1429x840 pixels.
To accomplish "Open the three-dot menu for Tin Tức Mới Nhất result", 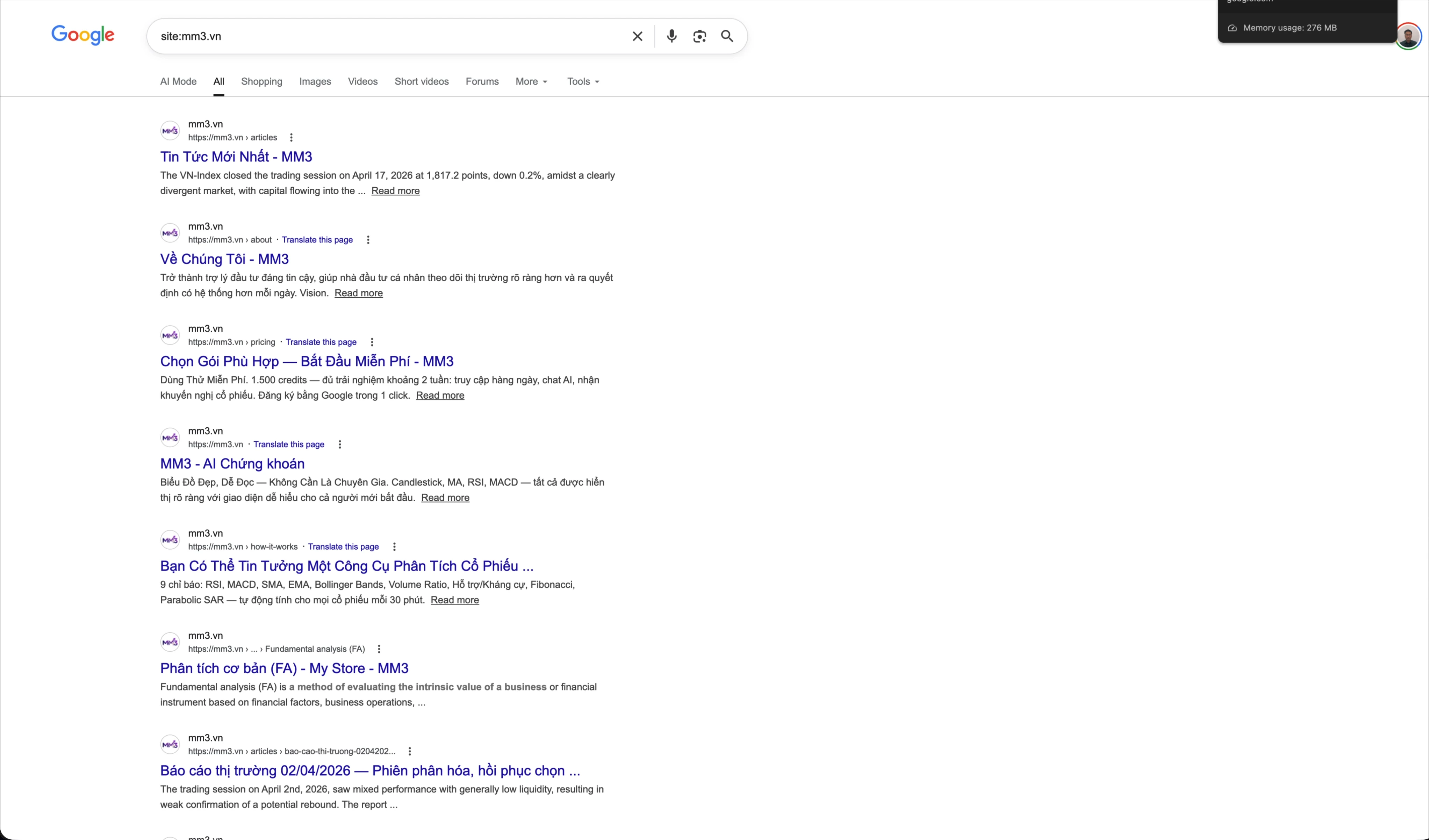I will click(292, 137).
